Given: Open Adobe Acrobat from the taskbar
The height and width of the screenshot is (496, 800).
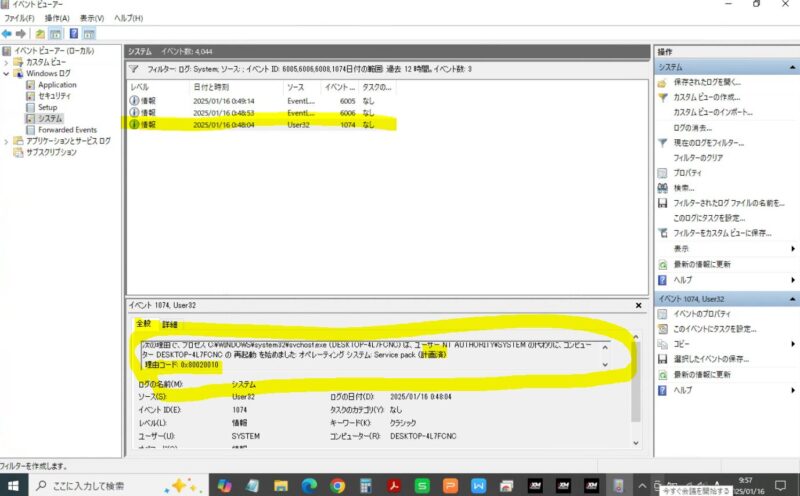Looking at the screenshot, I should pos(394,486).
